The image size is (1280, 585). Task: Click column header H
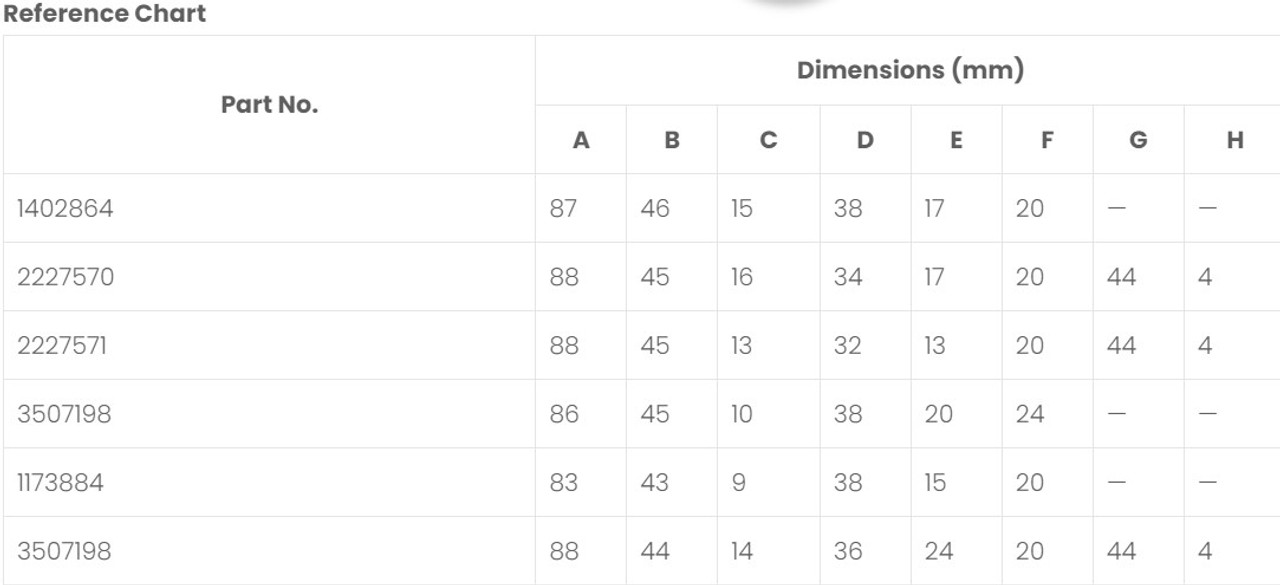click(1235, 141)
